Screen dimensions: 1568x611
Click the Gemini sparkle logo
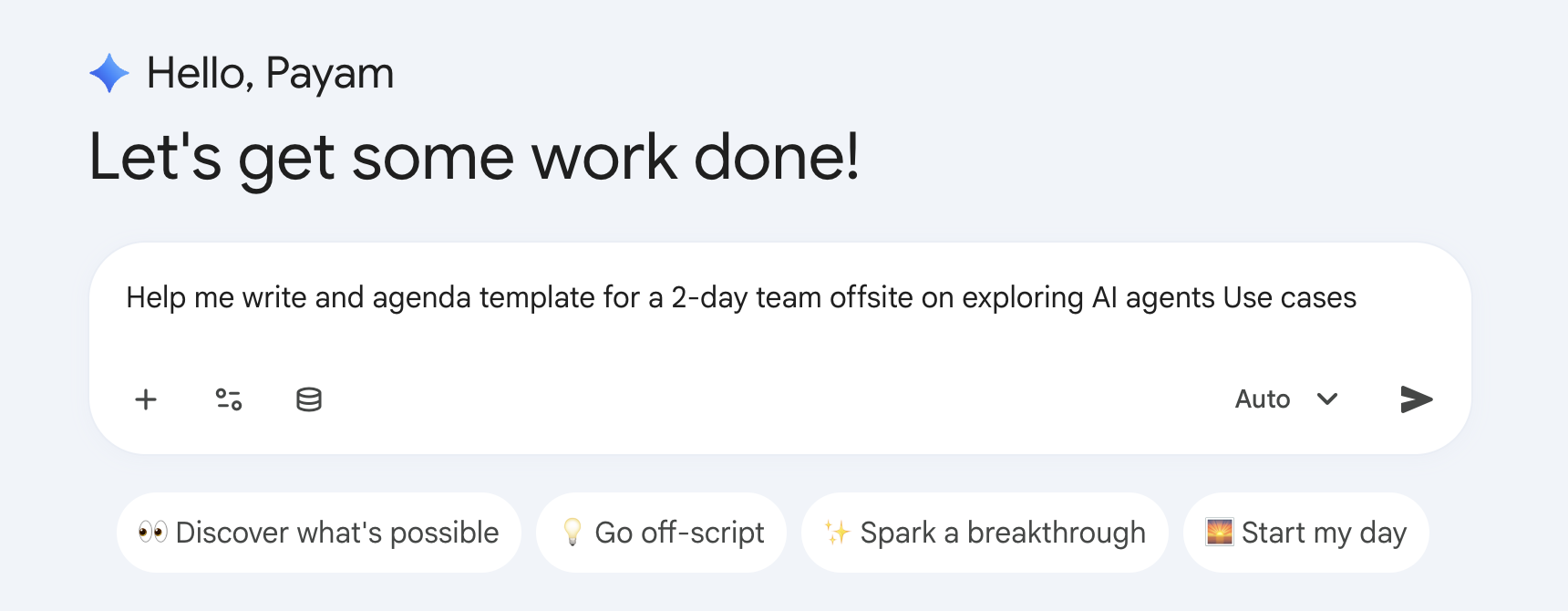pos(108,73)
